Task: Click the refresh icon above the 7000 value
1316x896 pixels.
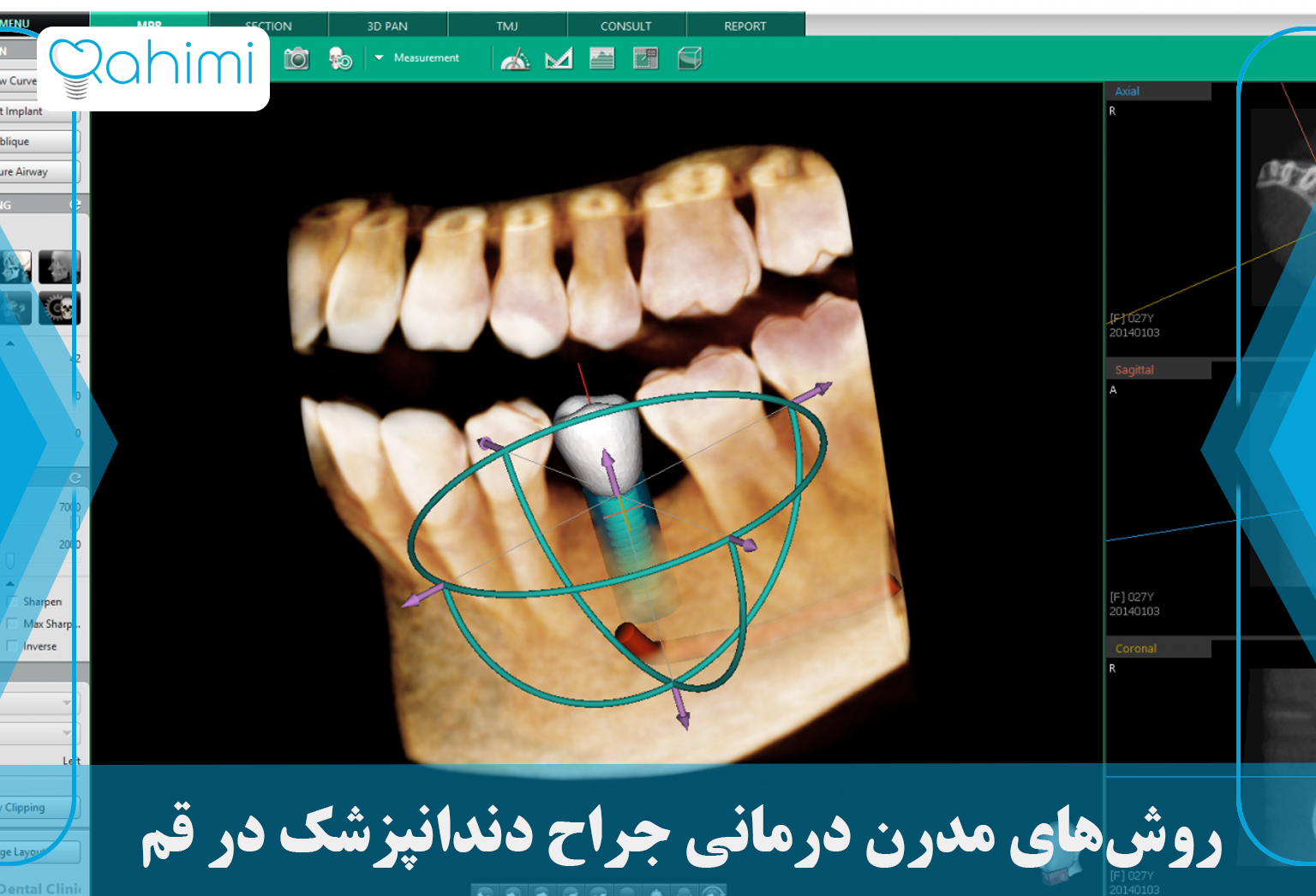Action: tap(75, 478)
